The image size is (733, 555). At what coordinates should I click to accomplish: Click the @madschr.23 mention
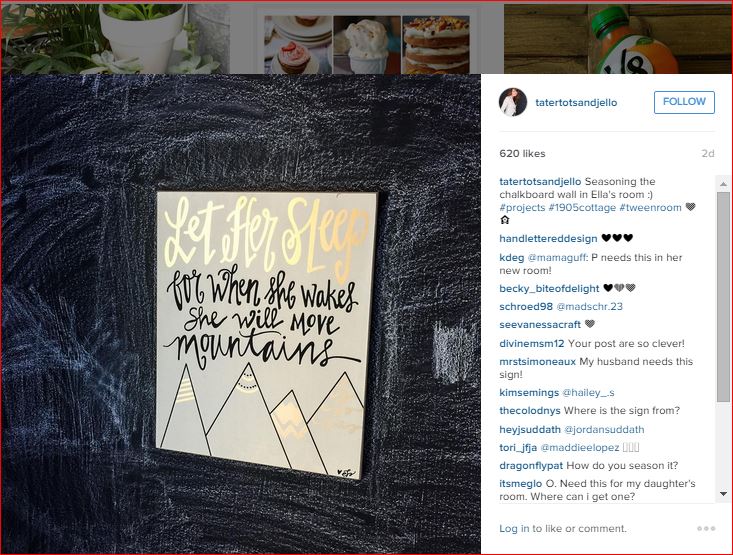(589, 306)
